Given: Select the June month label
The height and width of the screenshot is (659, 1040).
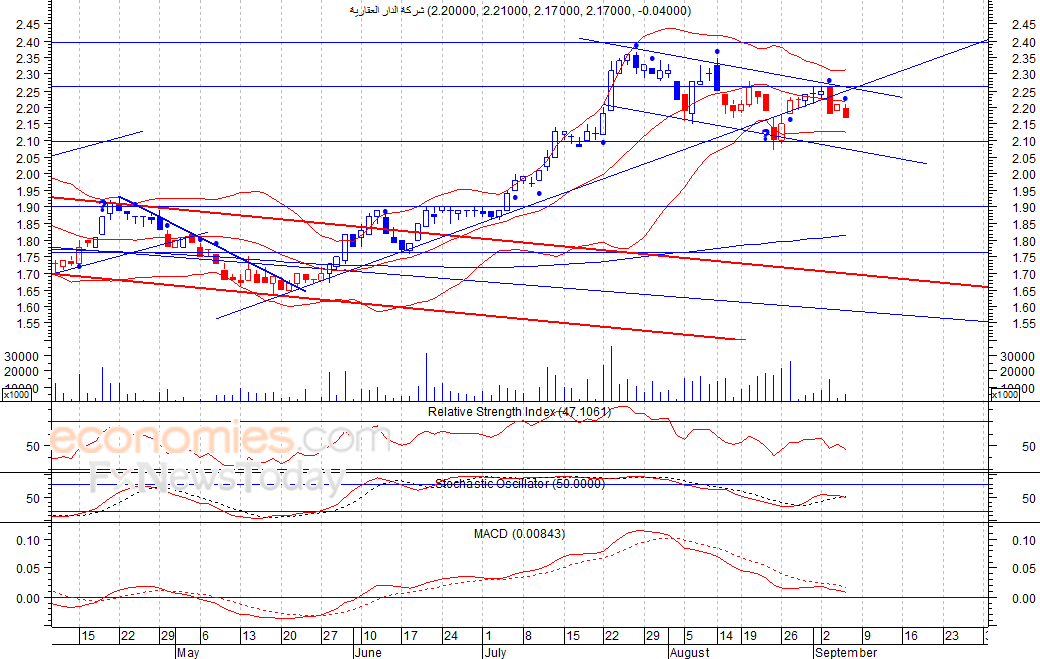Looking at the screenshot, I should [x=367, y=652].
